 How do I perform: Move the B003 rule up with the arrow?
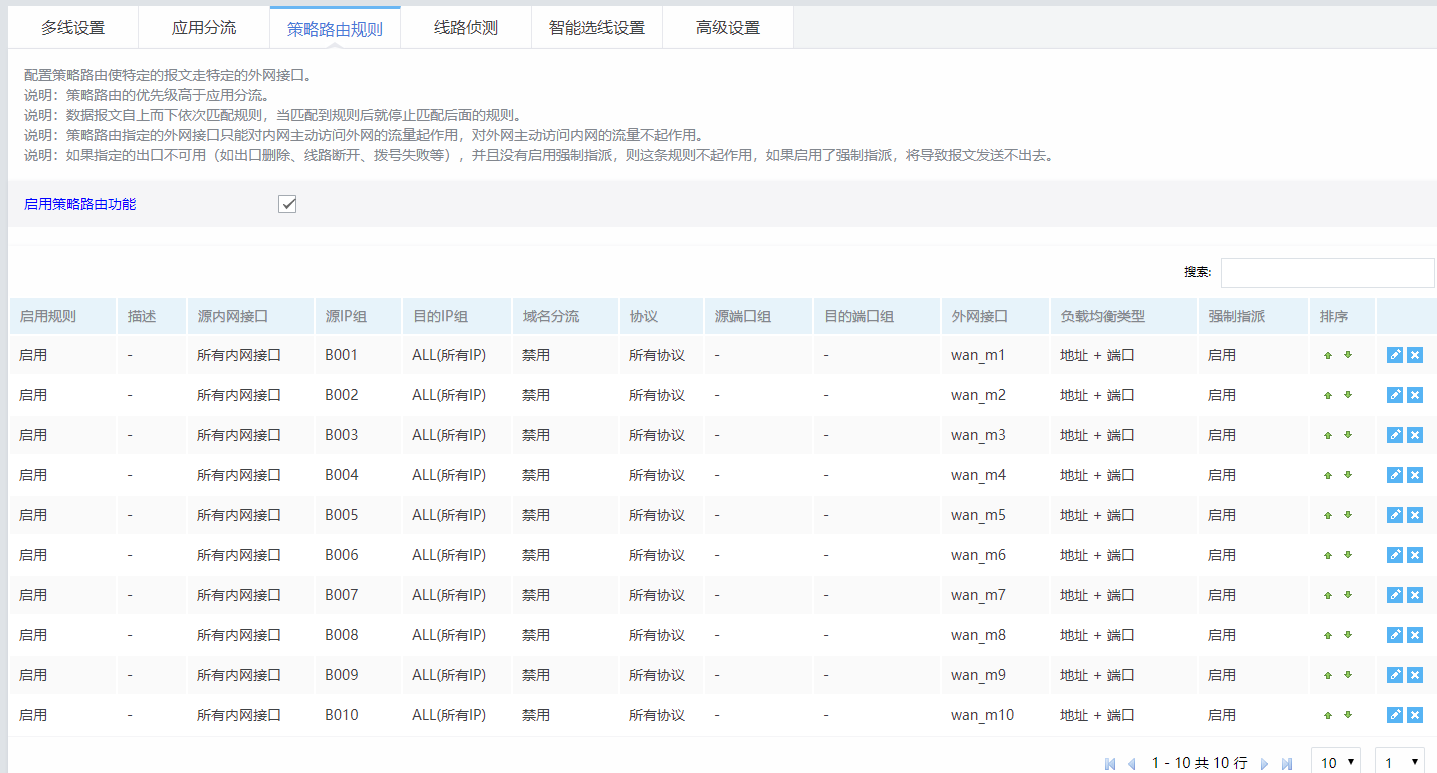click(x=1328, y=435)
